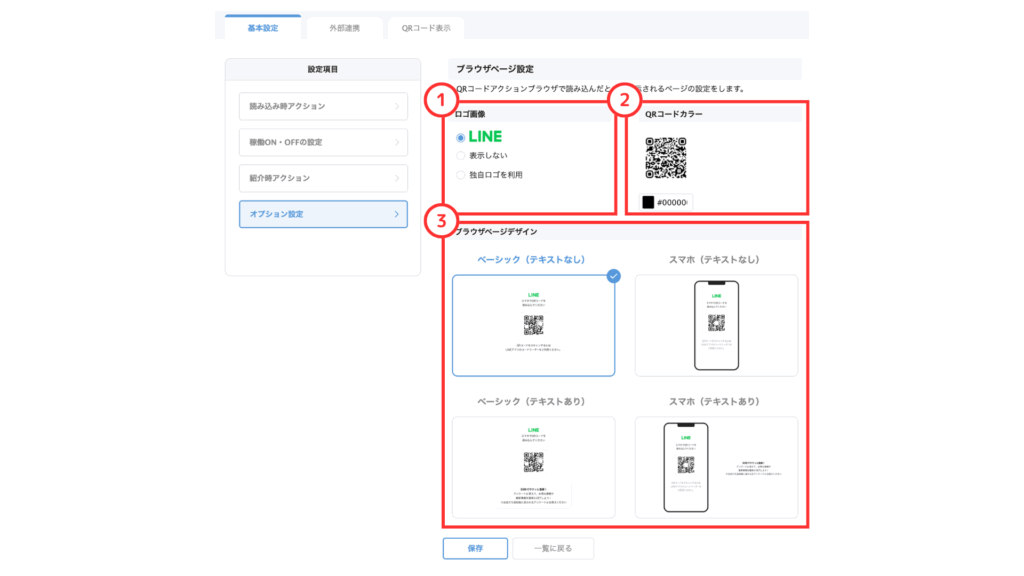Click the arrow on オプション設定 item
This screenshot has height=576, width=1024.
tap(396, 214)
